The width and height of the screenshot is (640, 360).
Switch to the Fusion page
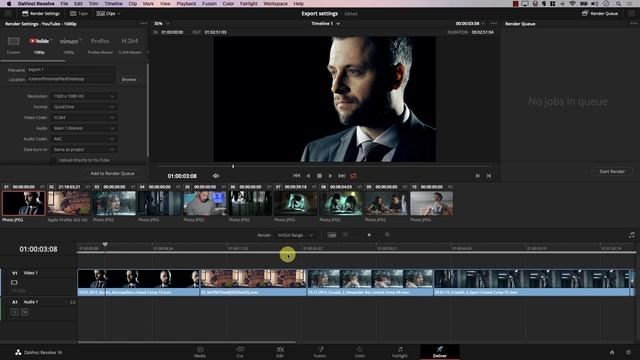pyautogui.click(x=320, y=352)
